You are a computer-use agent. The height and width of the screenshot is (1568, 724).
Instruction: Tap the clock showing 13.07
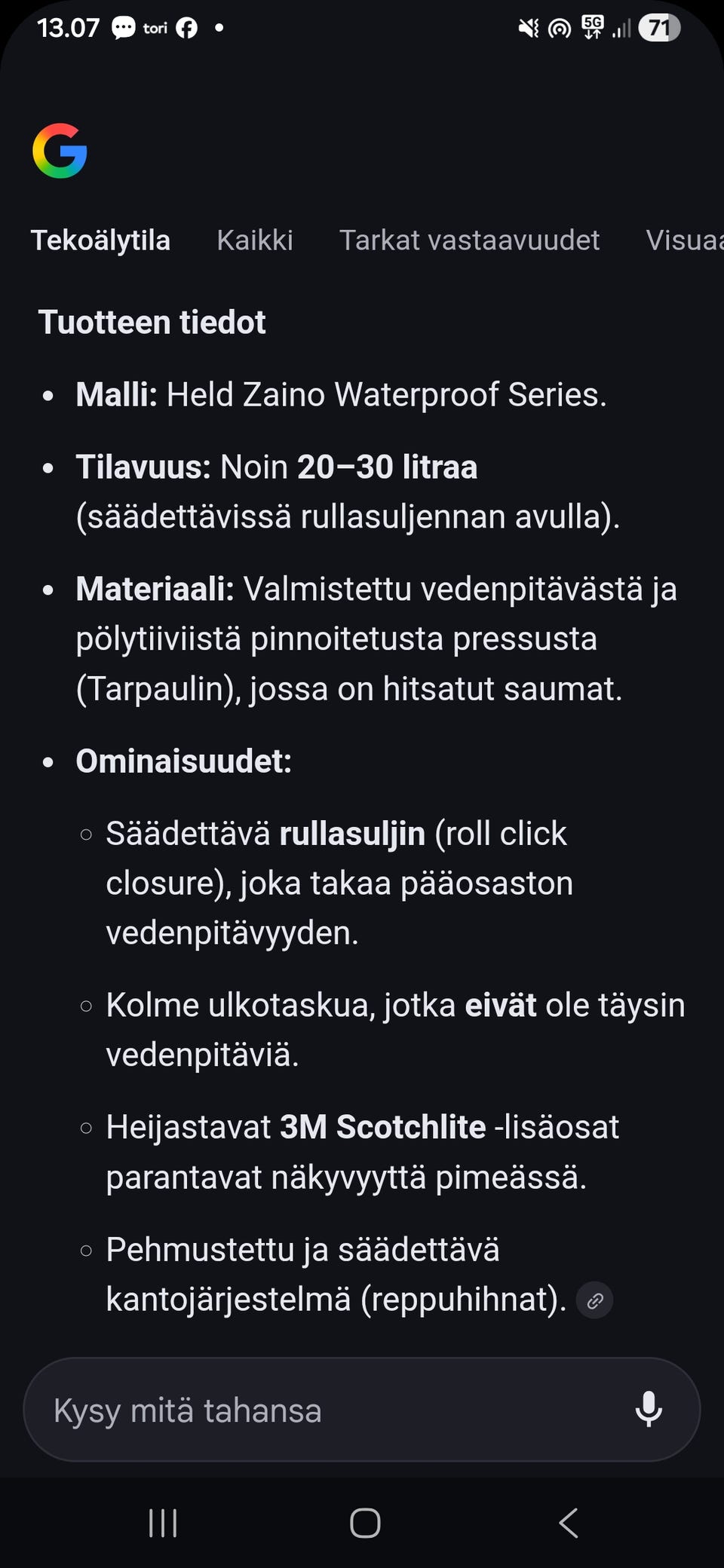point(69,27)
